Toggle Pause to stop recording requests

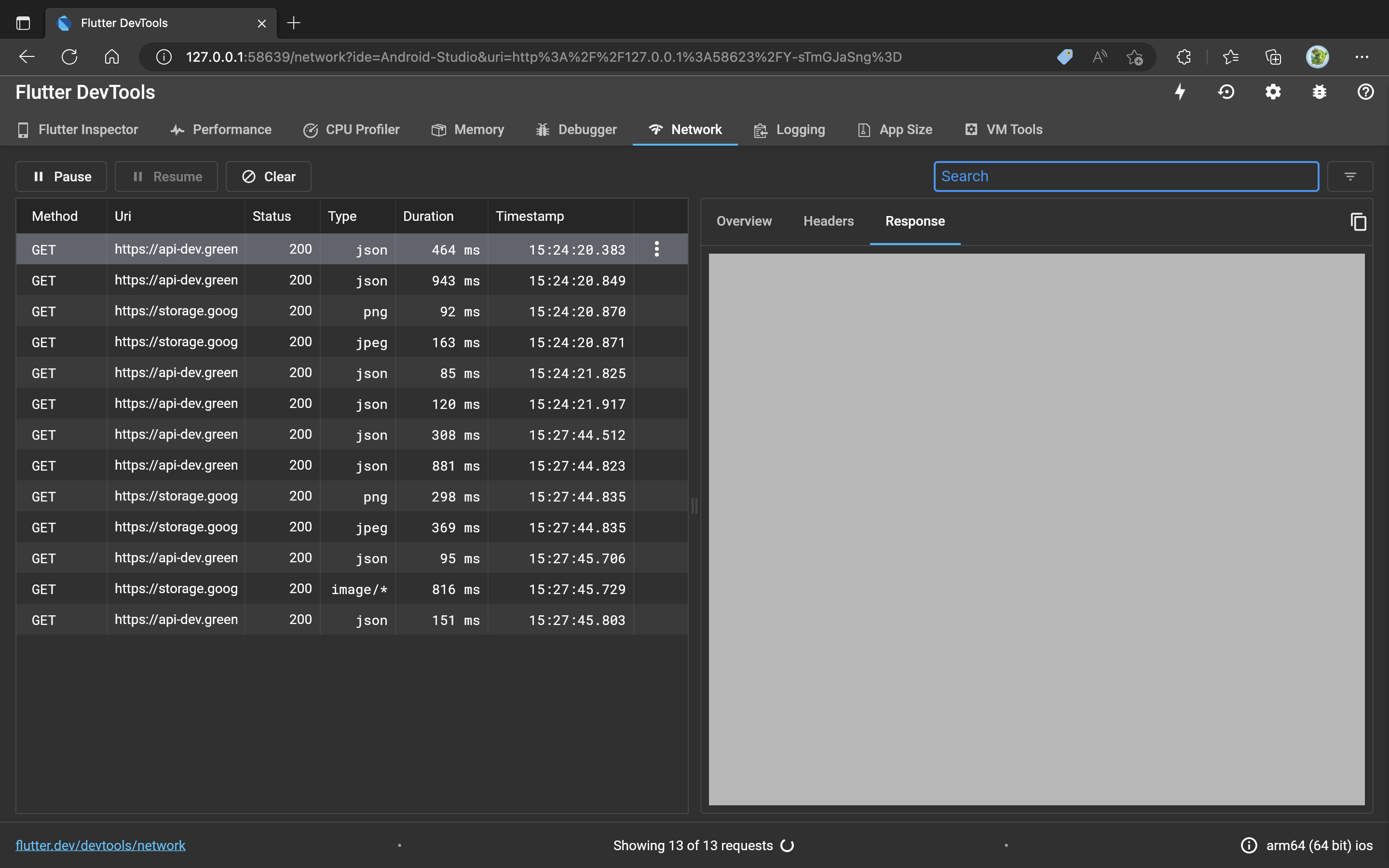click(61, 176)
